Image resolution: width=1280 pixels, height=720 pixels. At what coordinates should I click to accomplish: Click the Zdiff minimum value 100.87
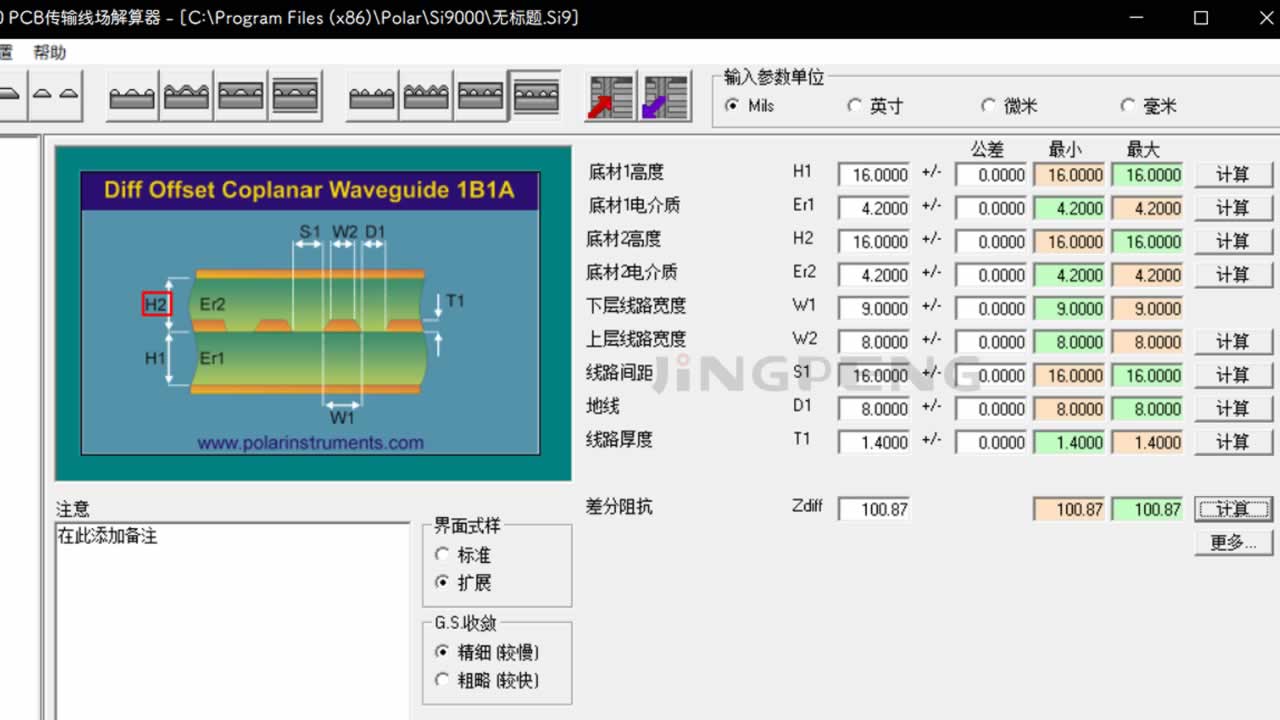pos(1069,509)
